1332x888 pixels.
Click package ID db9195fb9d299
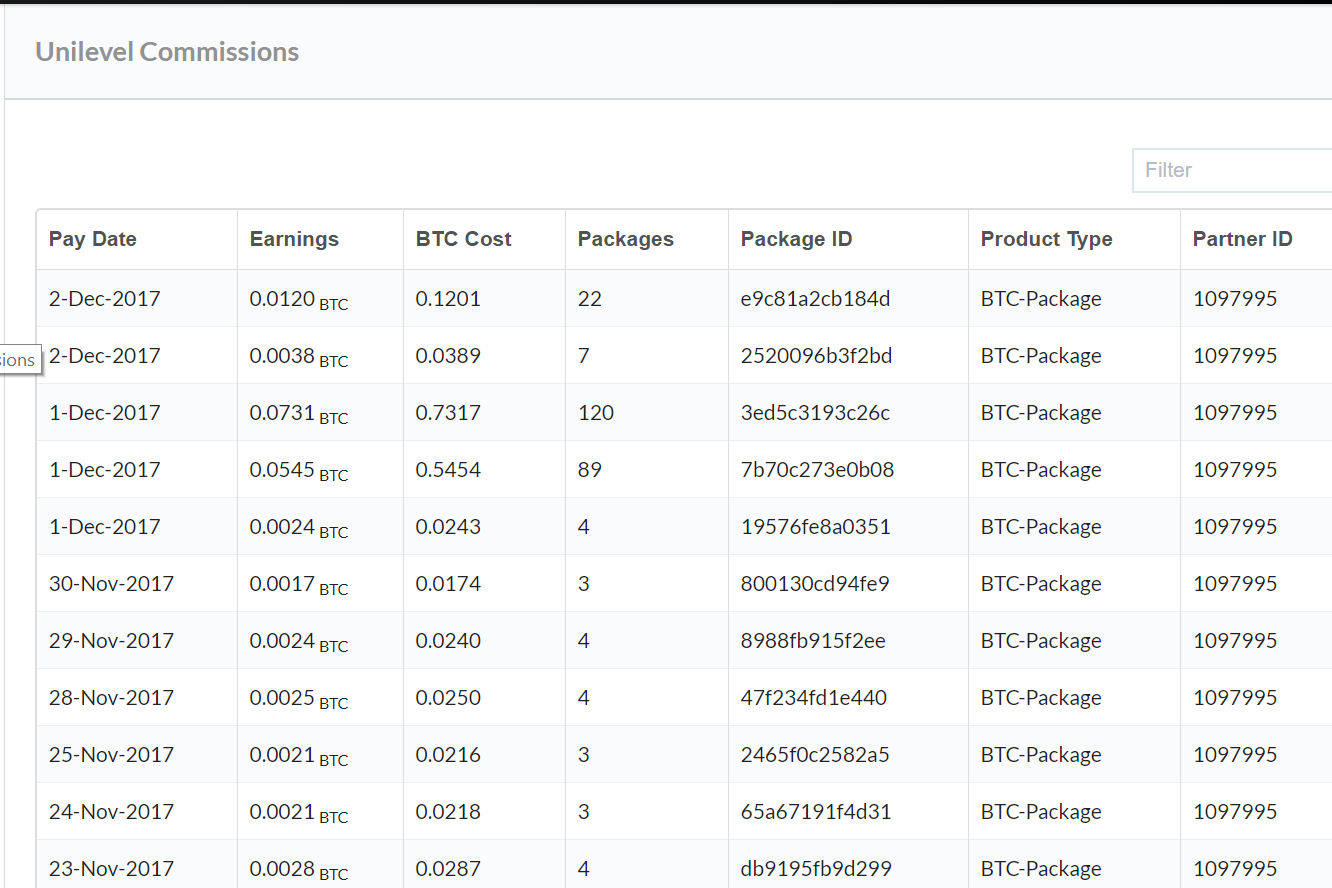pos(816,869)
